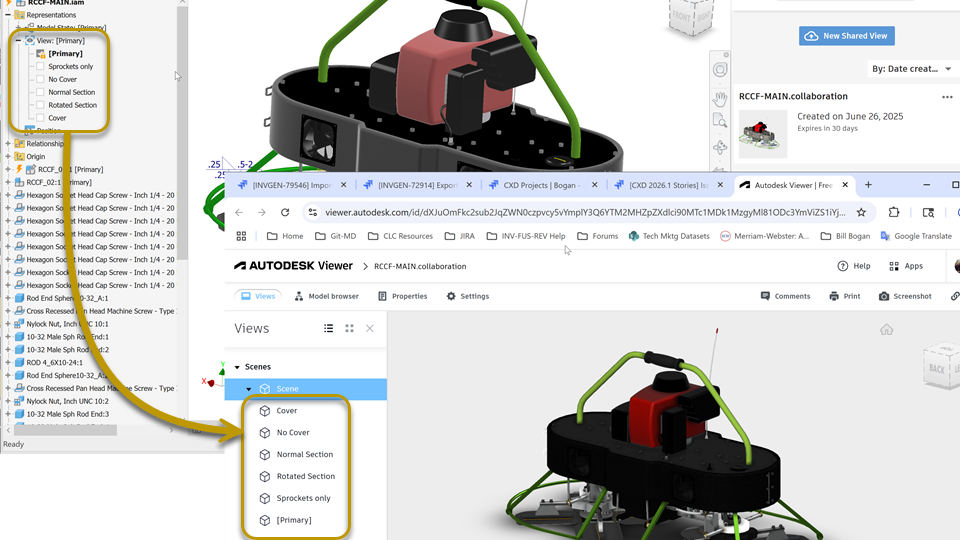Viewport: 960px width, 540px height.
Task: Open the RCCF-MAIN.collaboration options menu
Action: point(947,97)
